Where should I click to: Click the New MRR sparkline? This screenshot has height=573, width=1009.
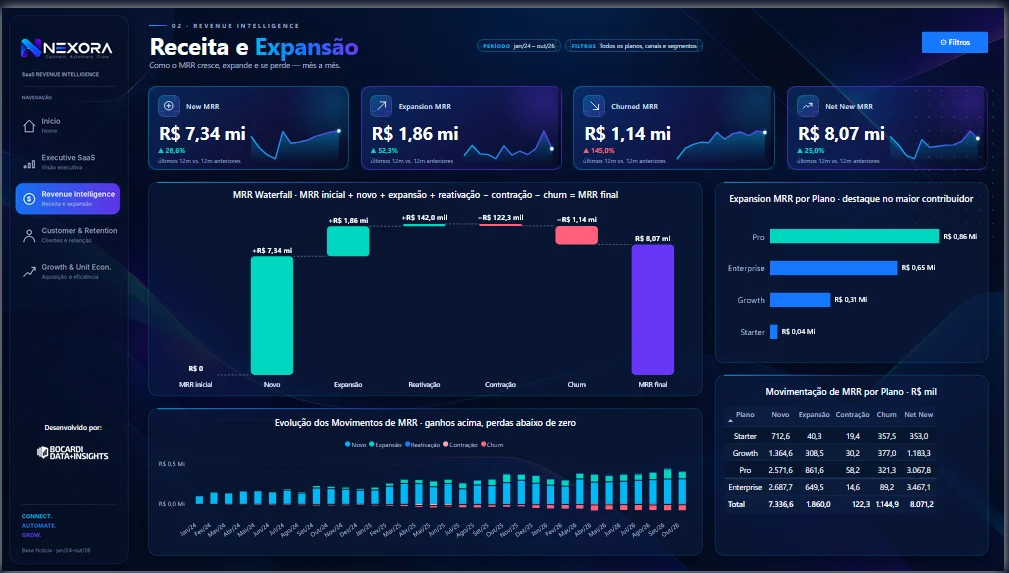click(295, 144)
